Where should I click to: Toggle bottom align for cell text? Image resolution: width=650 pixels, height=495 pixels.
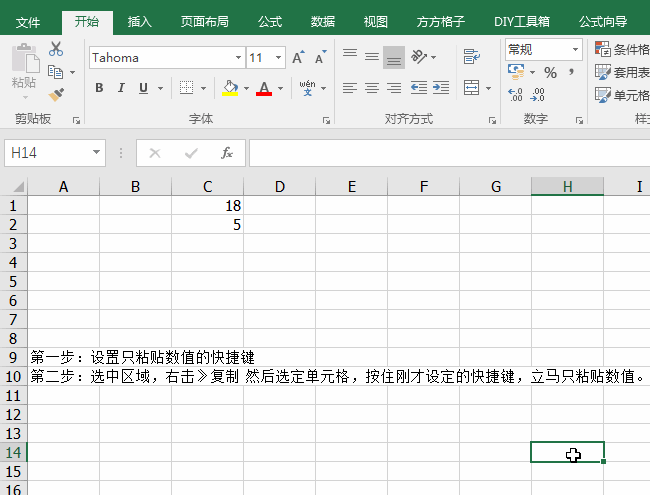coord(394,58)
